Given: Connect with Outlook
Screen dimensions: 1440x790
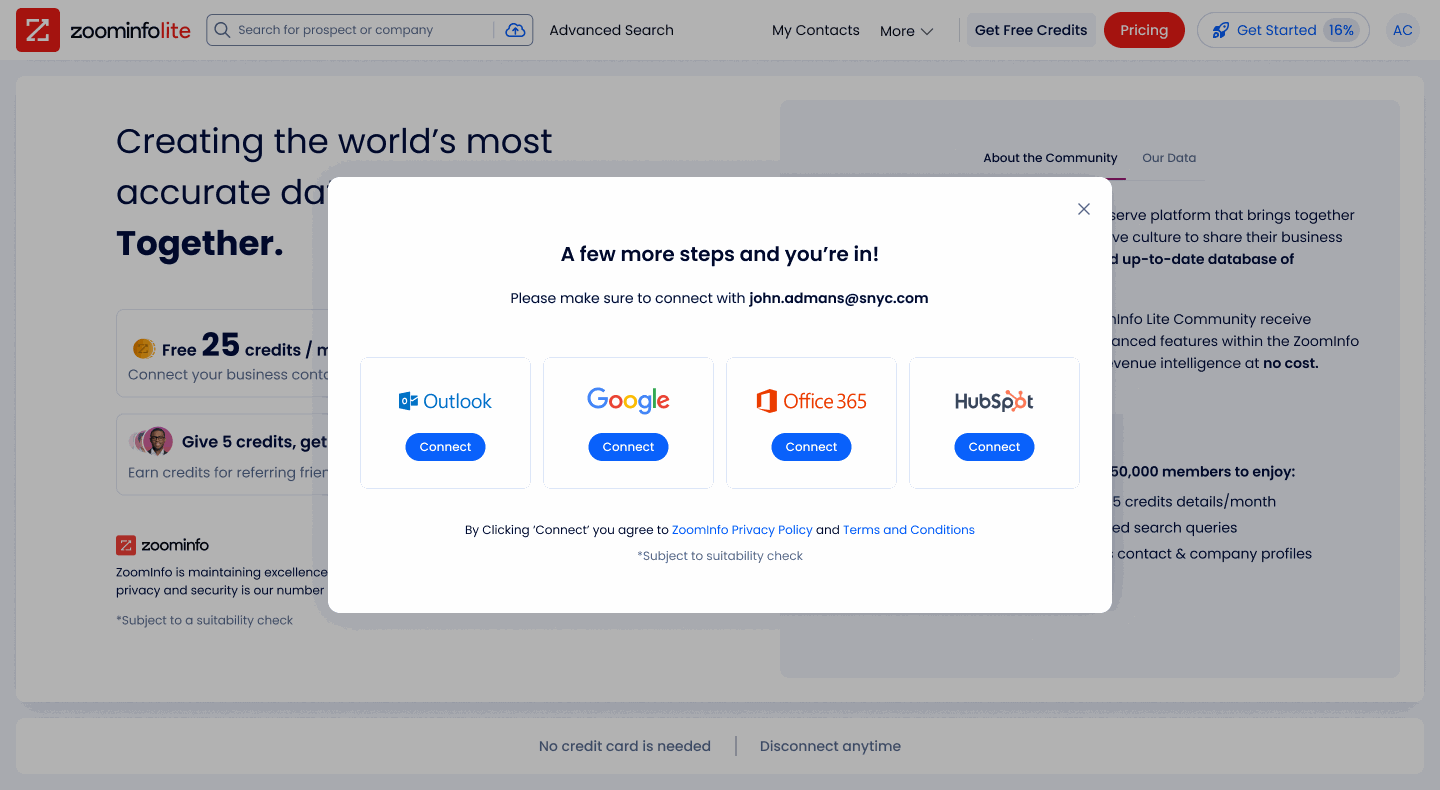Looking at the screenshot, I should click(445, 447).
